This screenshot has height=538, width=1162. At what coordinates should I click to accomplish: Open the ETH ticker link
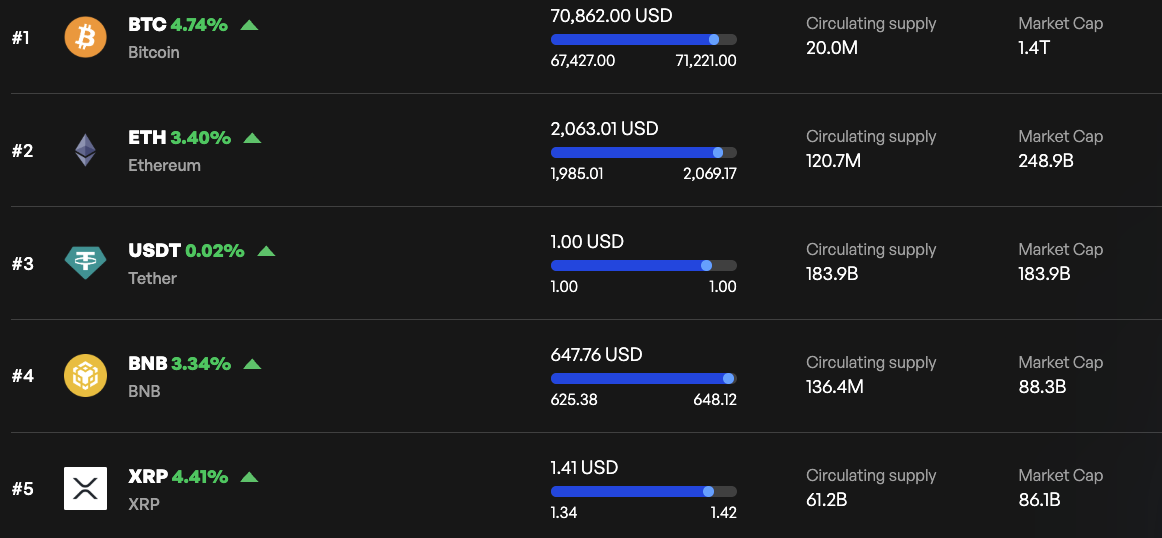coord(147,138)
